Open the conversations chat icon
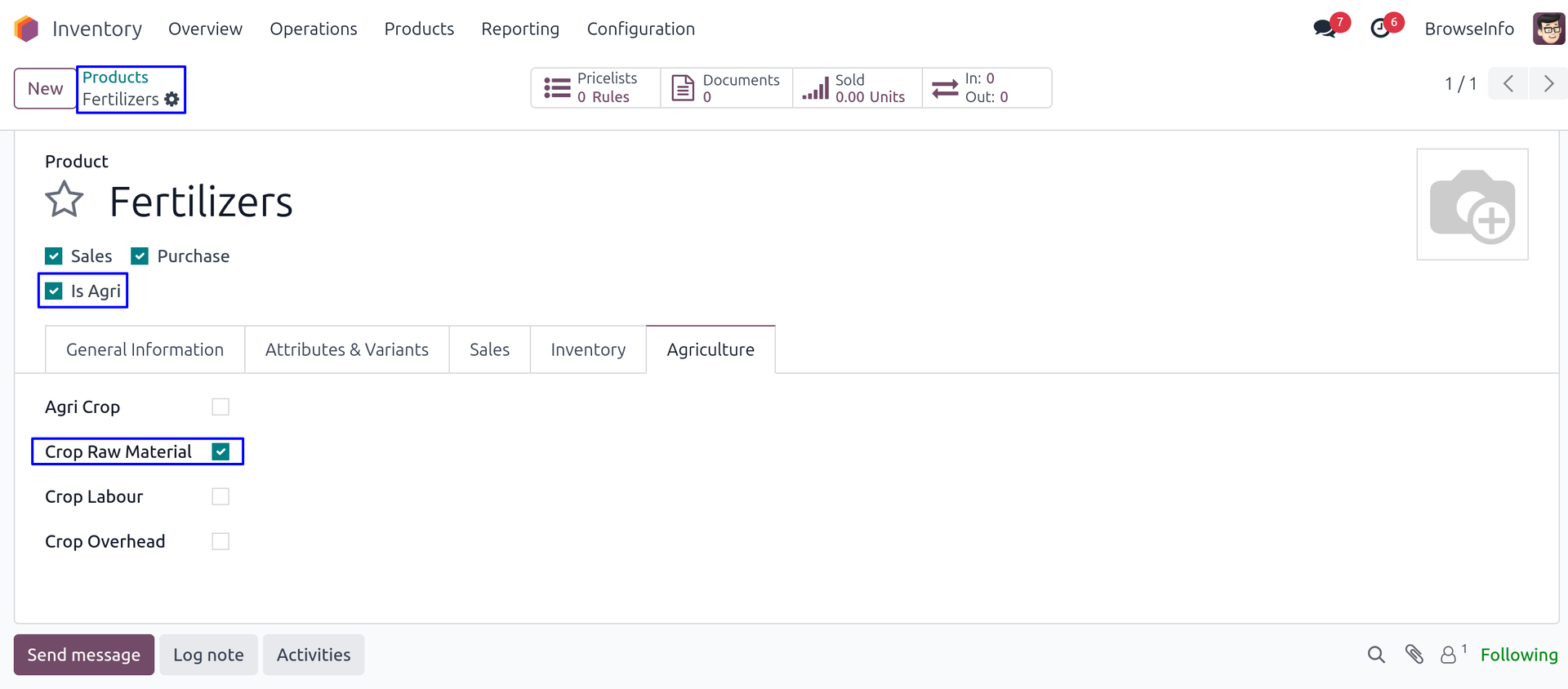This screenshot has height=689, width=1568. pyautogui.click(x=1324, y=29)
